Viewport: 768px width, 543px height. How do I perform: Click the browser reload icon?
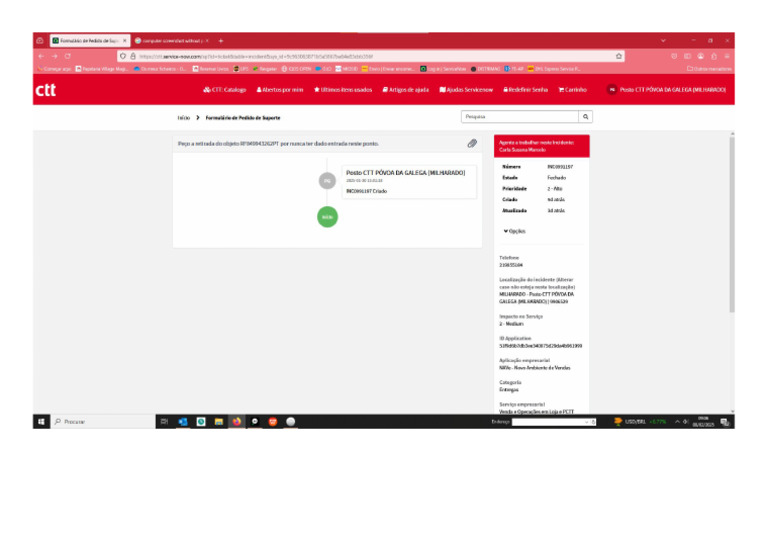67,56
